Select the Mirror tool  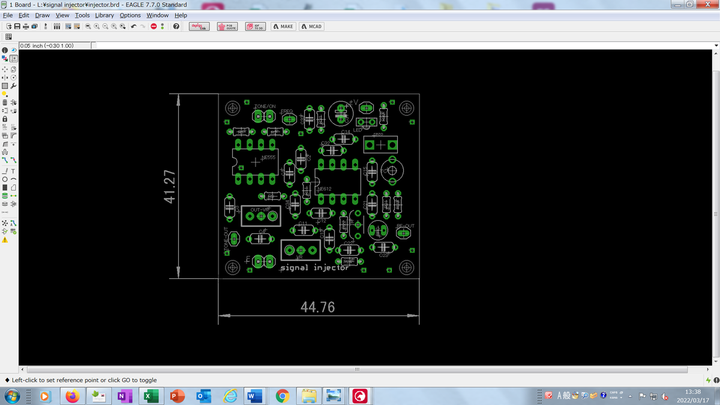pos(5,78)
